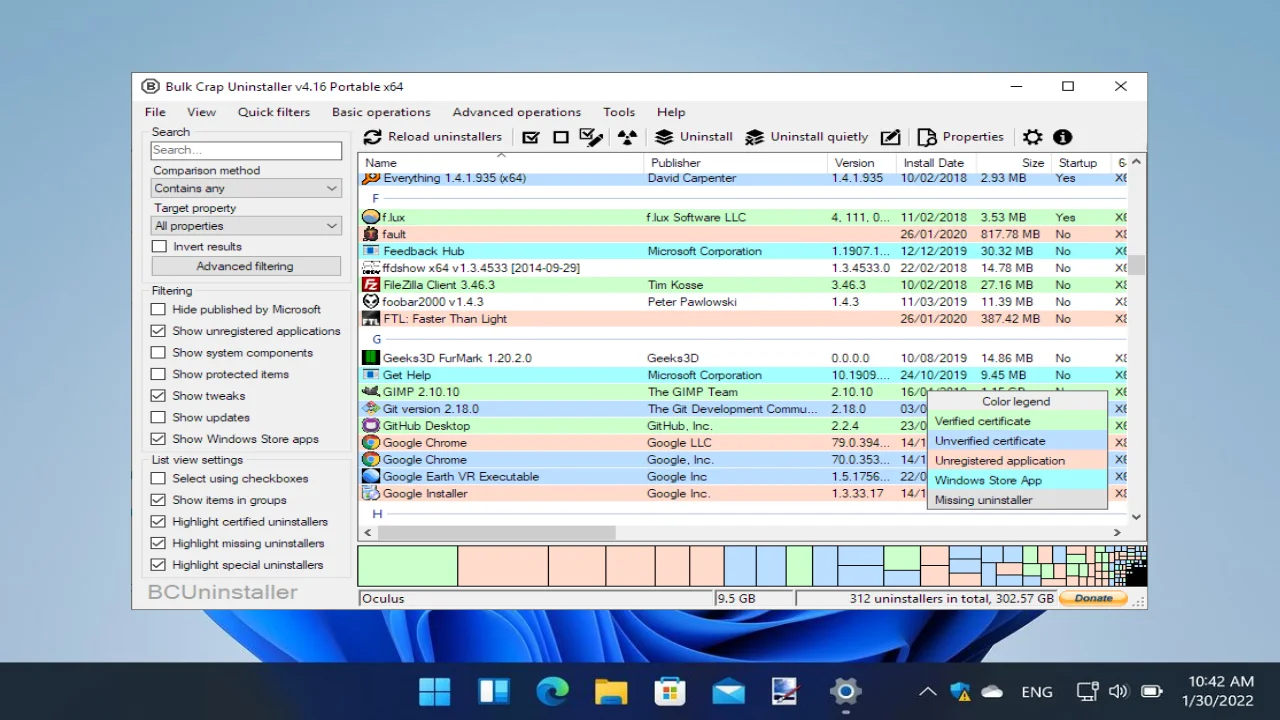The width and height of the screenshot is (1280, 720).
Task: Show hidden icons in the system tray
Action: click(927, 691)
